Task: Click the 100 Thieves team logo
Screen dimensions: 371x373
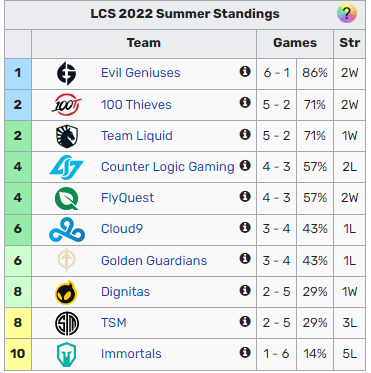Action: pyautogui.click(x=67, y=105)
